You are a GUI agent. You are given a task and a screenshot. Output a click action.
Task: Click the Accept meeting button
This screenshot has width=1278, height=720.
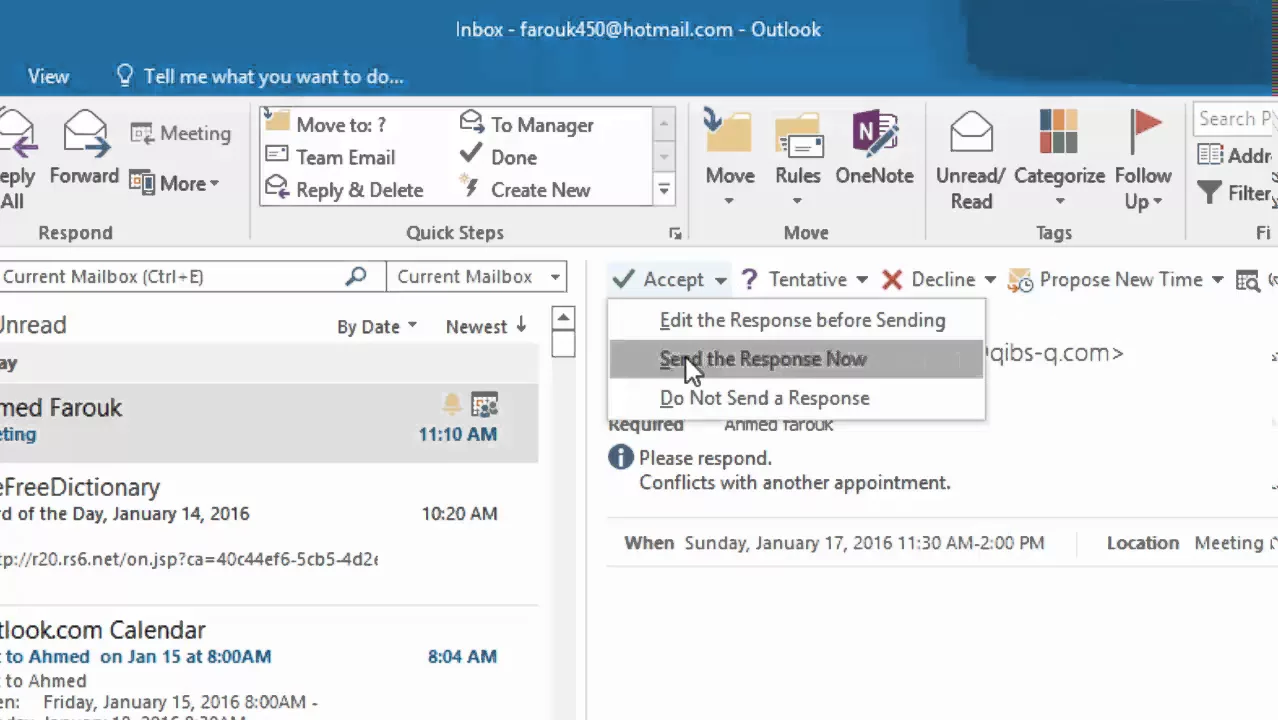click(659, 280)
